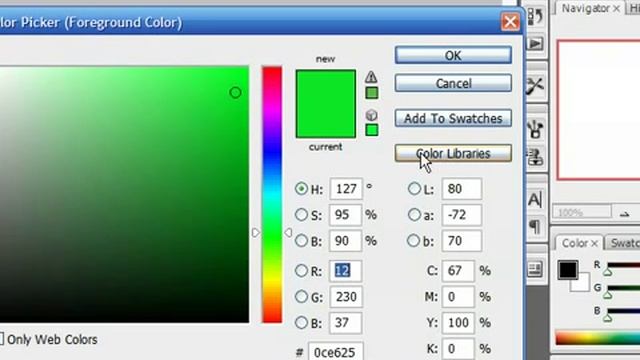Open the Brushes panel icon
This screenshot has width=640, height=360.
coord(535,130)
